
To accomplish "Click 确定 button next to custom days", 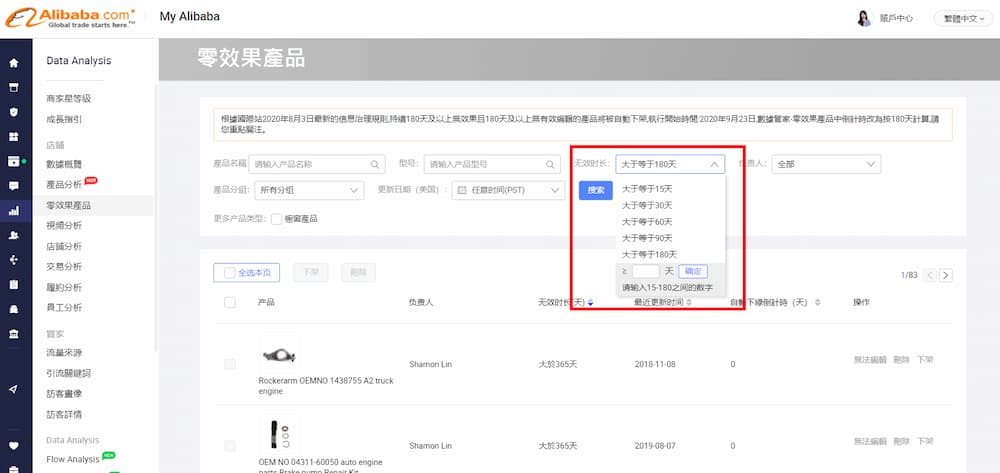I will 693,272.
